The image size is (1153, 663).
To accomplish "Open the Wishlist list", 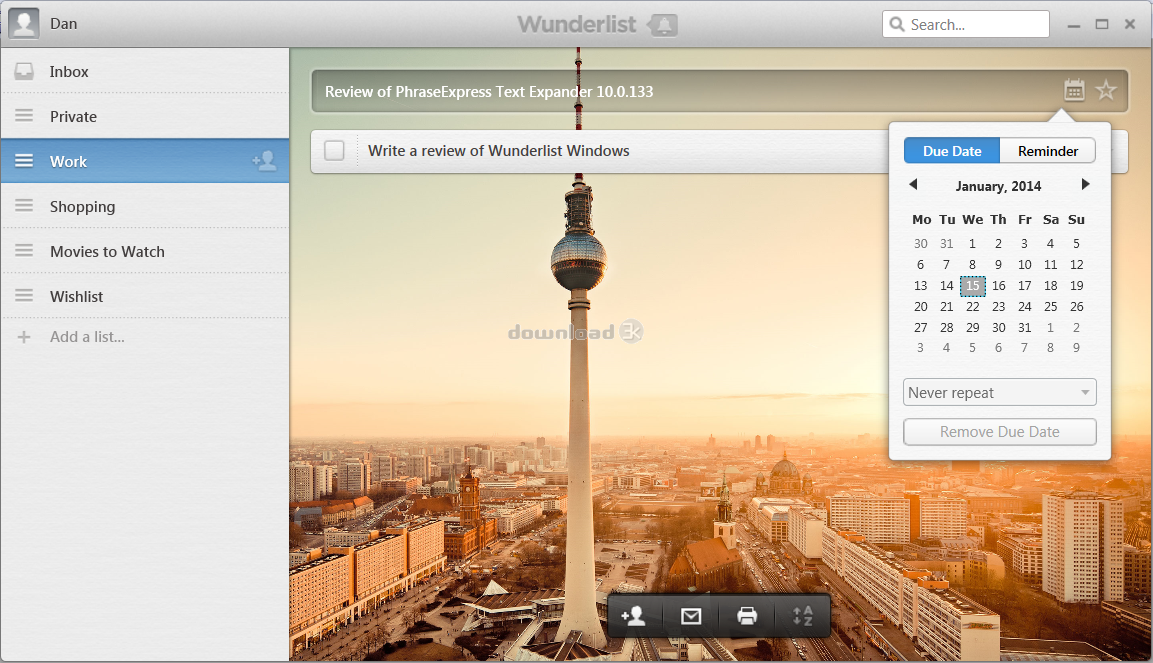I will tap(145, 295).
